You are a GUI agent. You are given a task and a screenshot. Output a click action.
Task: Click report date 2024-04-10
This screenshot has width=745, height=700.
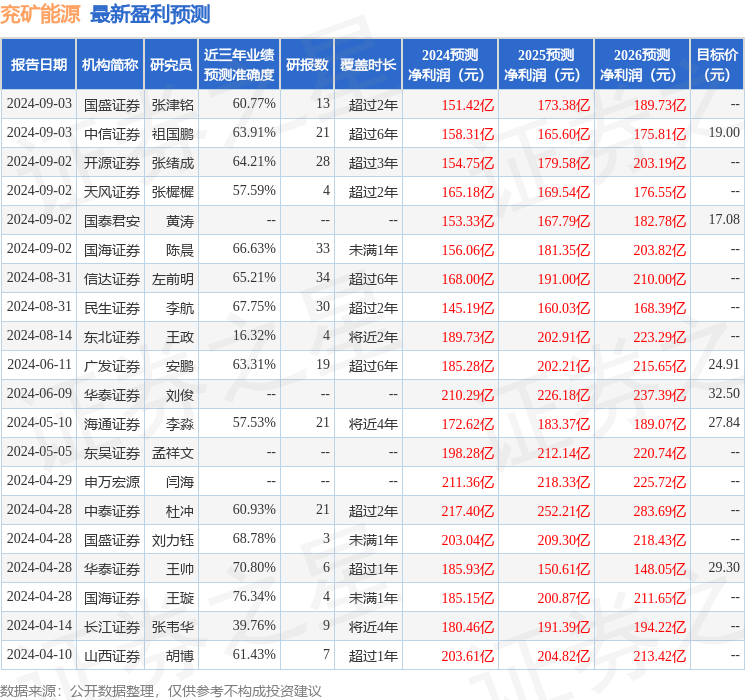[39, 654]
